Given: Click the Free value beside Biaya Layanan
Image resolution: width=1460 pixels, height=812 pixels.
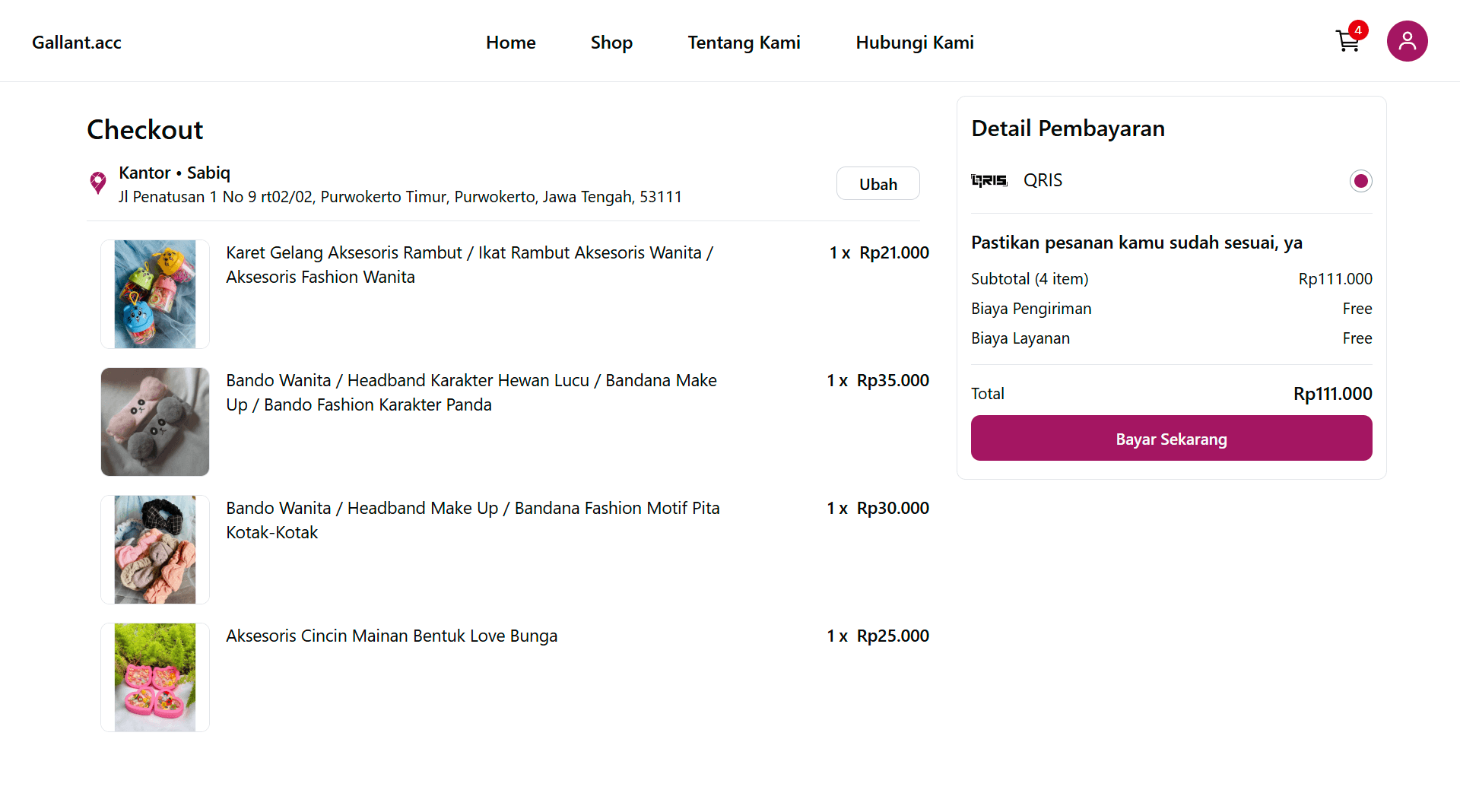Looking at the screenshot, I should 1357,338.
